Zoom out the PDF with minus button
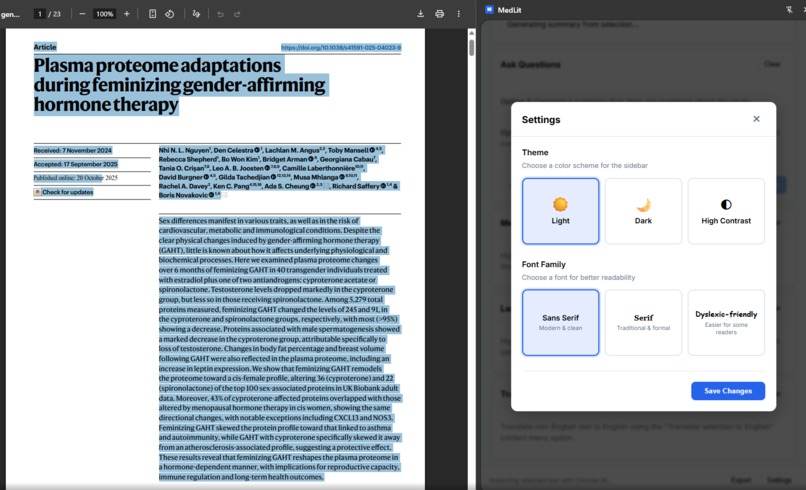The width and height of the screenshot is (806, 490). (82, 14)
